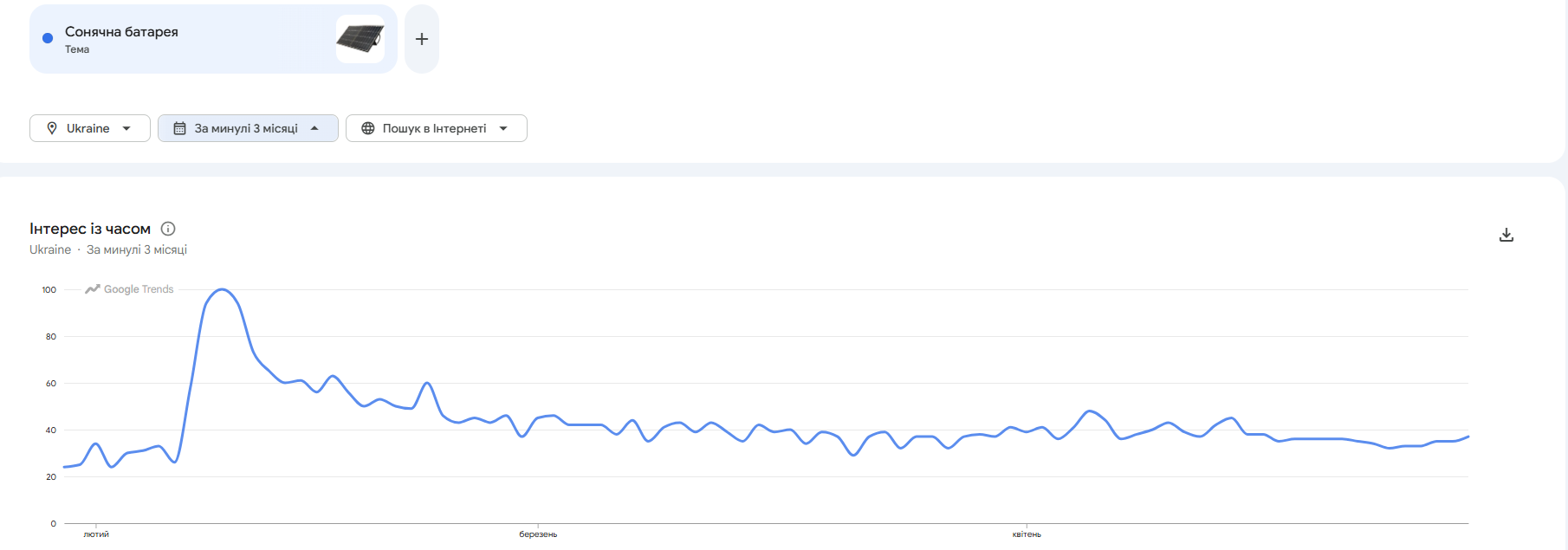The width and height of the screenshot is (1568, 550).
Task: Click the "квітень" marker on the timeline axis
Action: pos(1027,534)
